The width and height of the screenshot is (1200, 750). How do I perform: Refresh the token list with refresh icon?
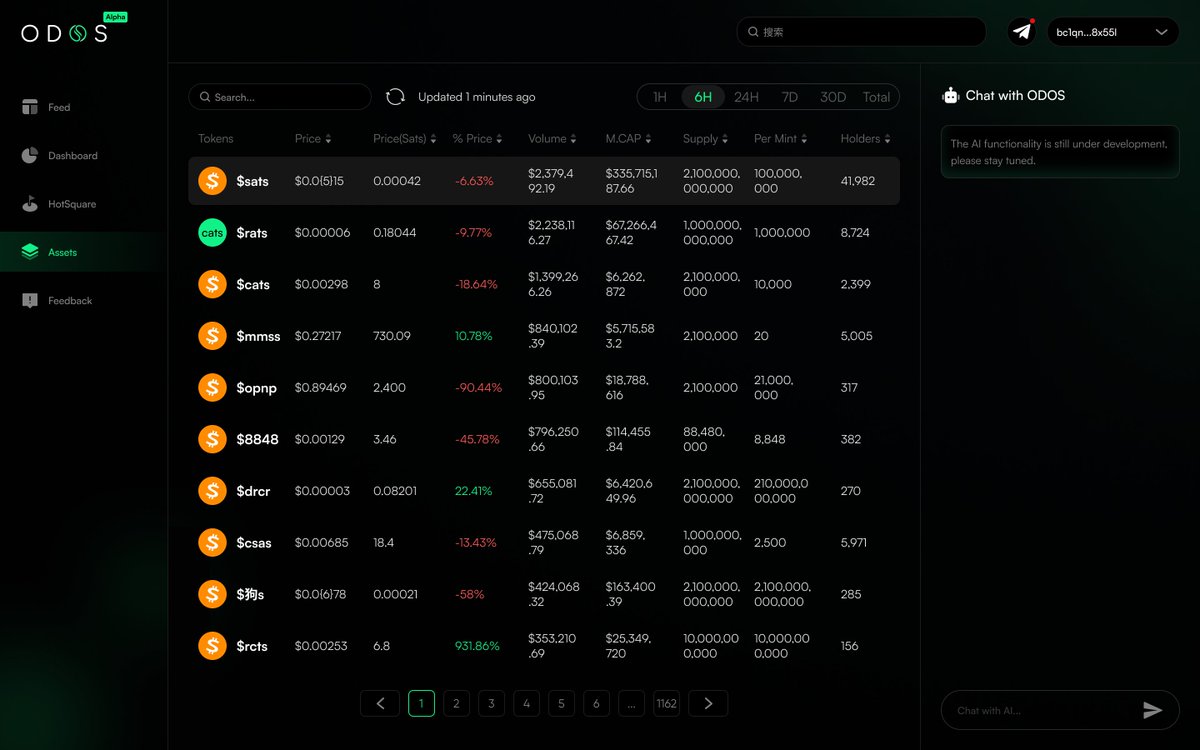[x=395, y=97]
